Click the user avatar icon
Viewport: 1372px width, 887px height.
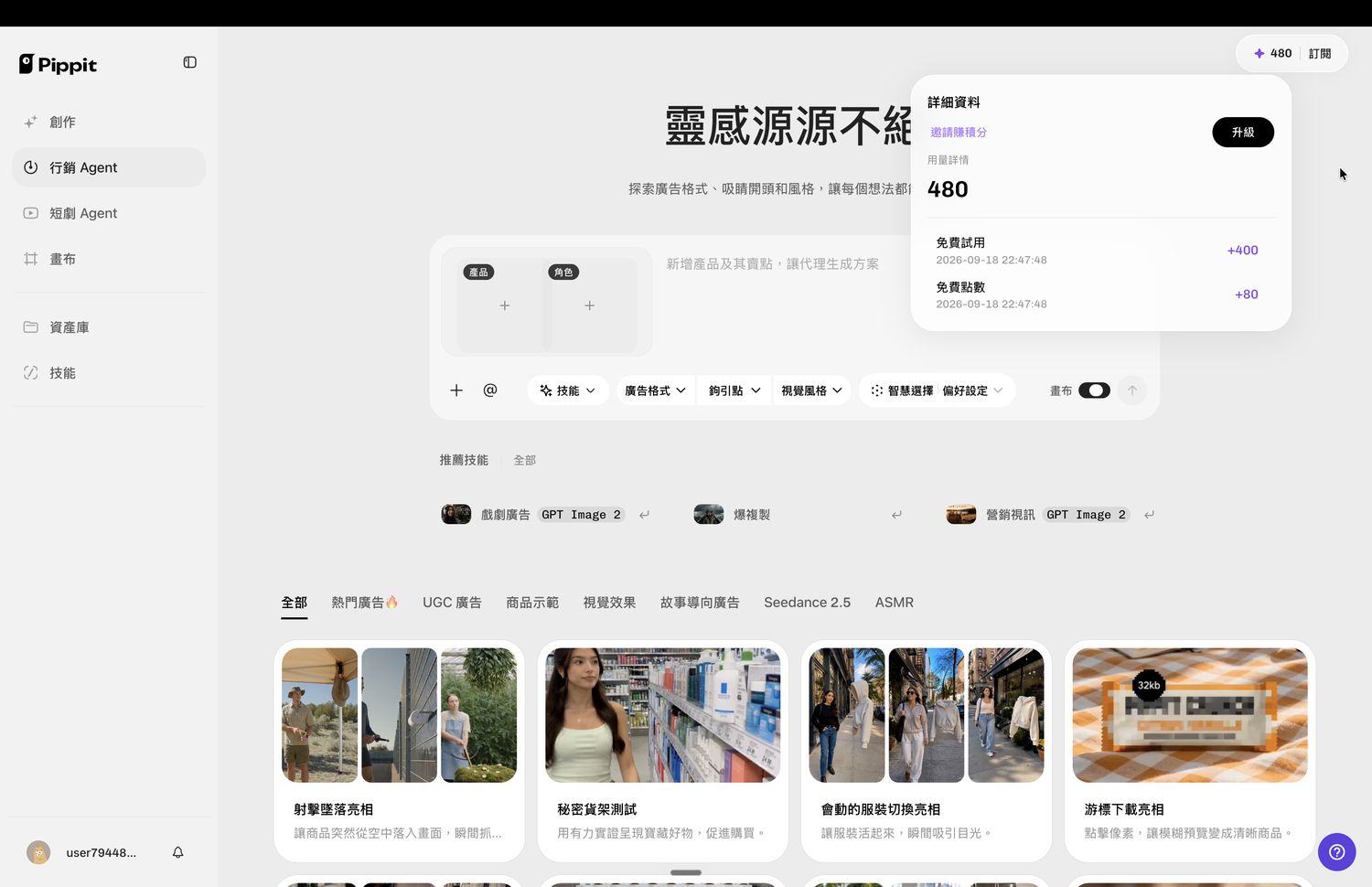coord(38,852)
